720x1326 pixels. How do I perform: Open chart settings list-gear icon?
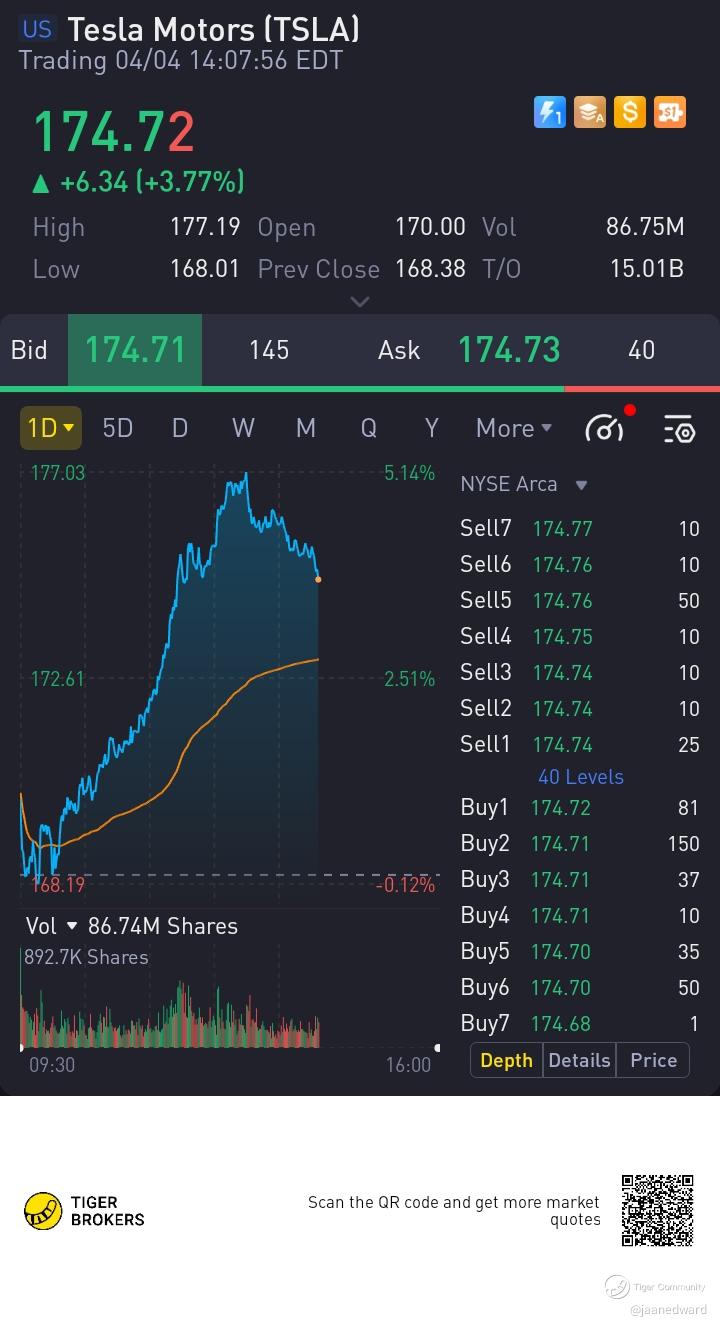679,429
